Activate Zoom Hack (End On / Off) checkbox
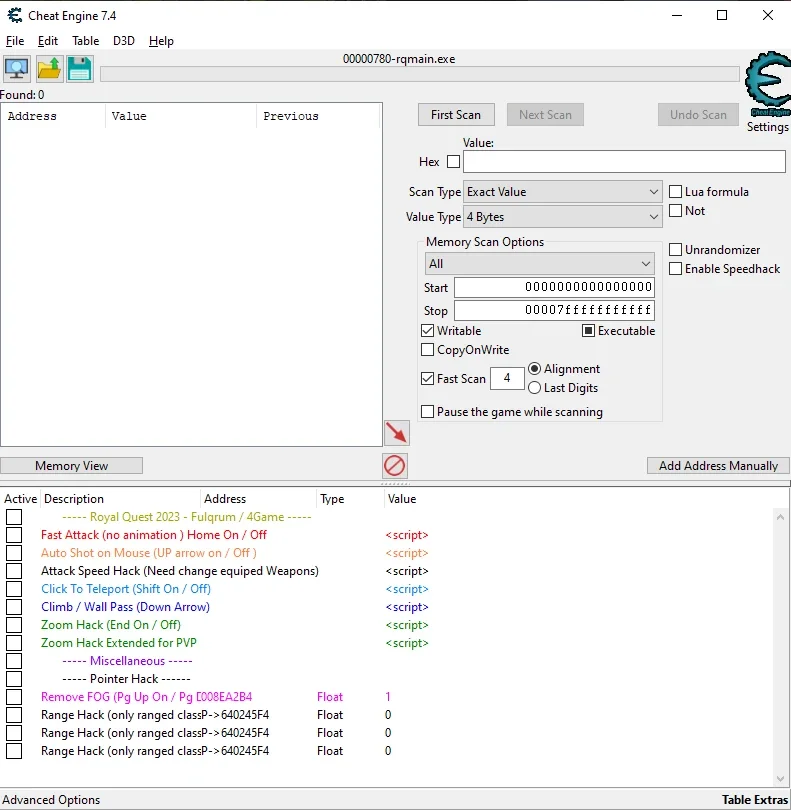The image size is (791, 810). coord(14,625)
